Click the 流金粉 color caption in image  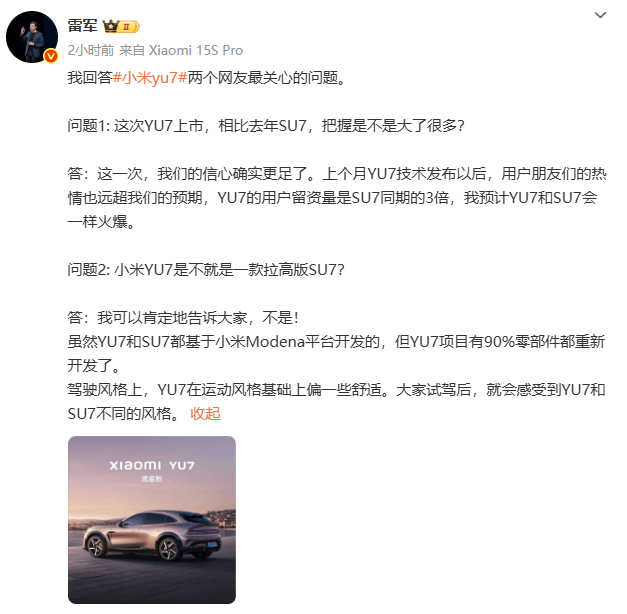tap(152, 478)
